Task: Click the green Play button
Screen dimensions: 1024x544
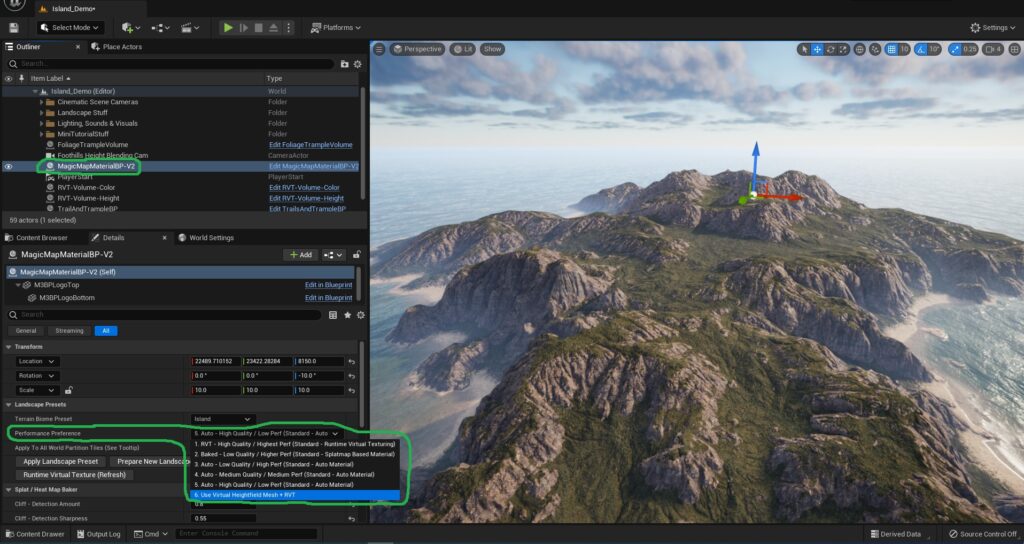Action: point(228,27)
